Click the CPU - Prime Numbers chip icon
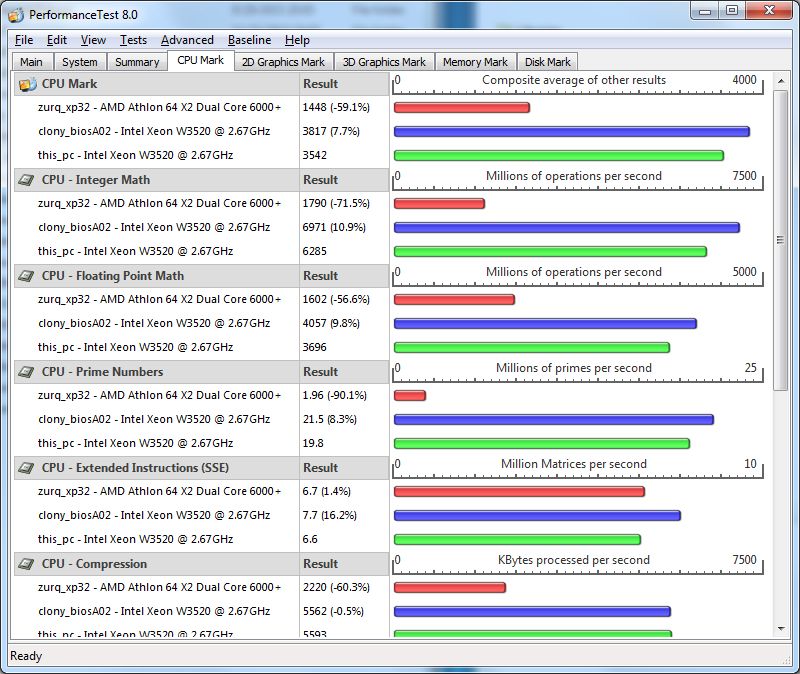 27,372
